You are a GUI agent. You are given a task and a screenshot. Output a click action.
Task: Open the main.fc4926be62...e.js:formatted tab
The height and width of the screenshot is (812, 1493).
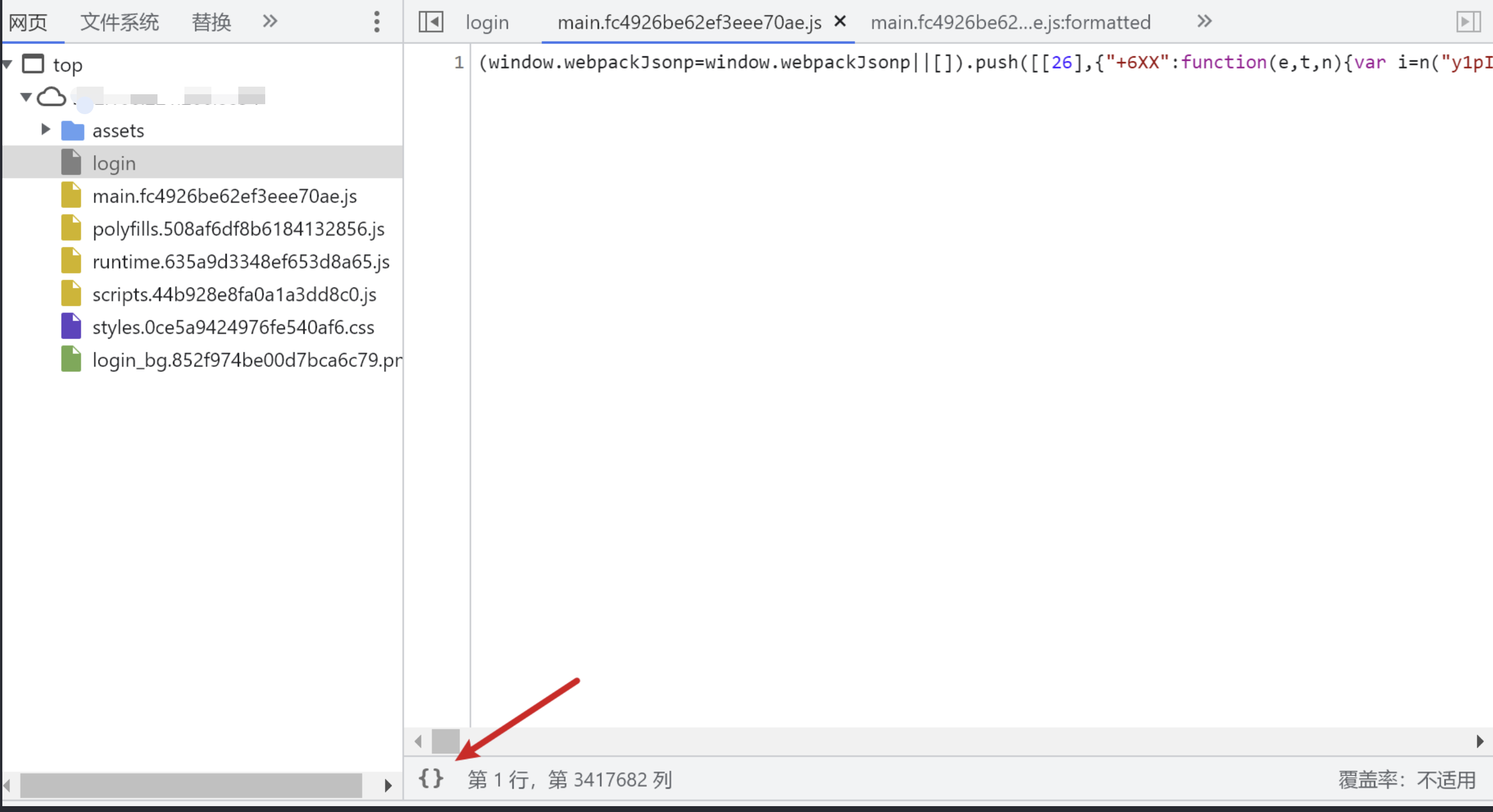(x=1011, y=22)
